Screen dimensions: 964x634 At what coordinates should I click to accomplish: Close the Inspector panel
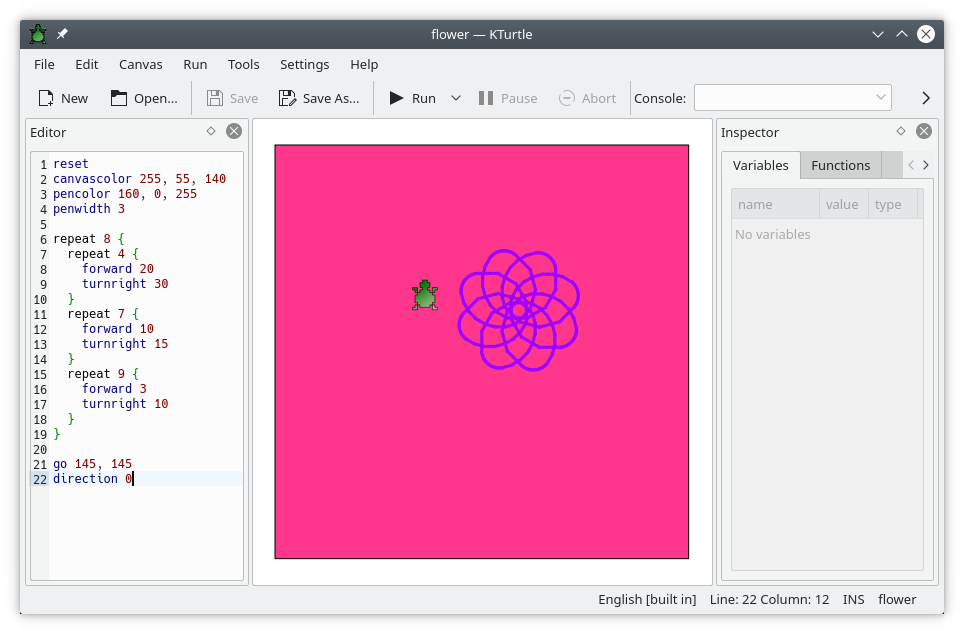coord(924,131)
